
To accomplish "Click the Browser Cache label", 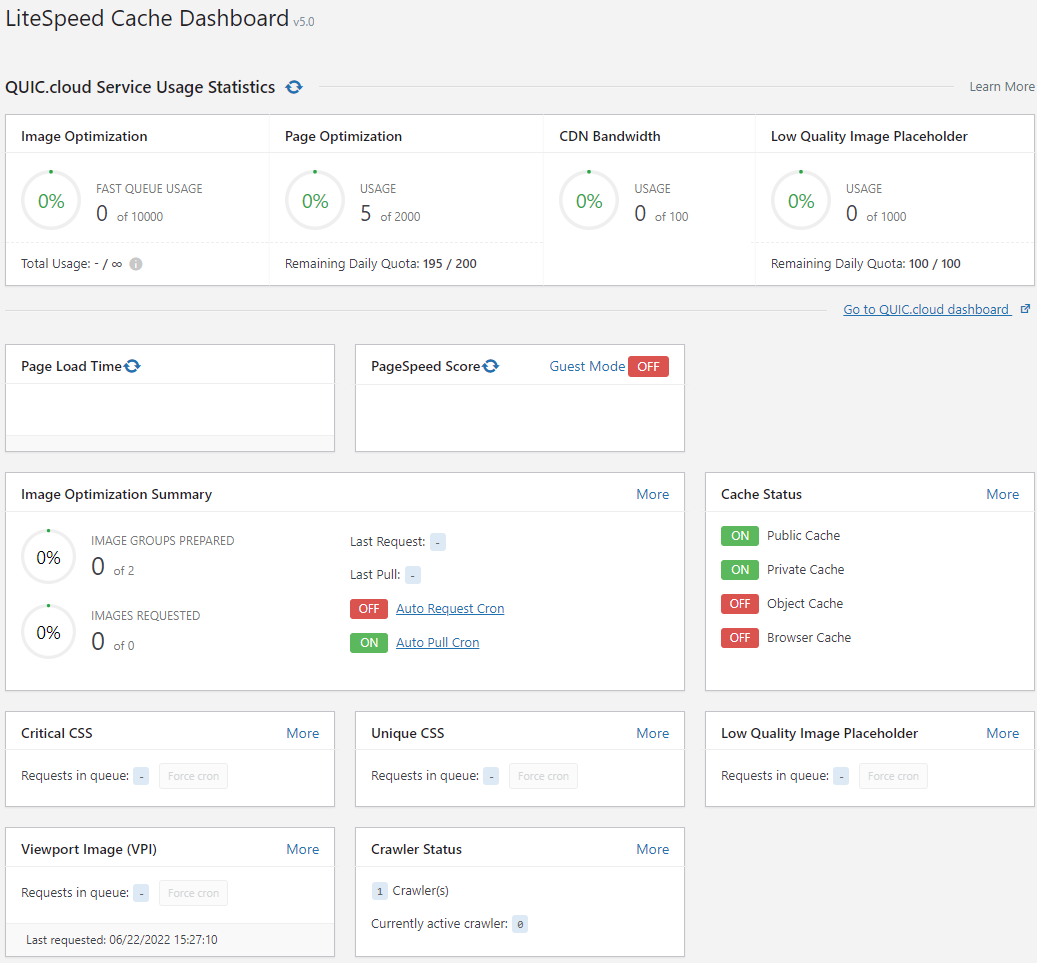I will point(808,638).
